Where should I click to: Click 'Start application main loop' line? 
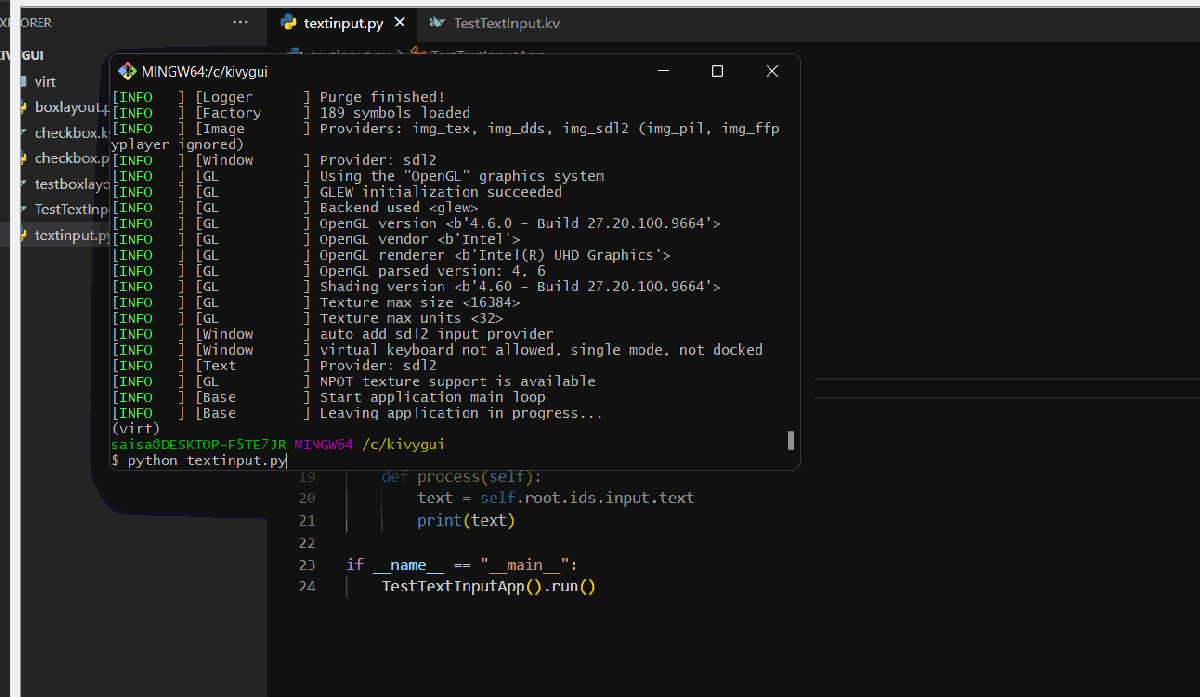[432, 397]
